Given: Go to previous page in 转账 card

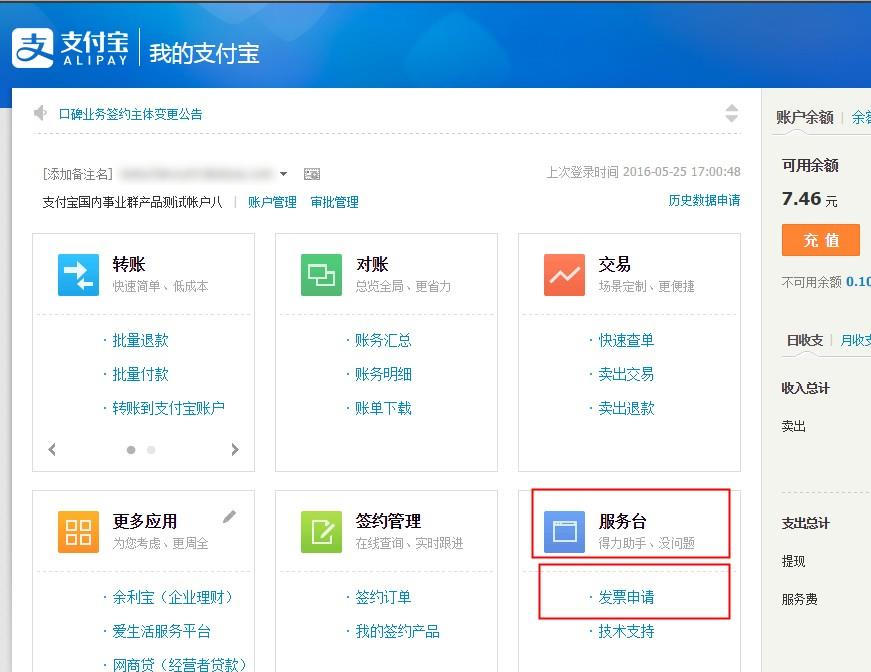Looking at the screenshot, I should tap(52, 449).
